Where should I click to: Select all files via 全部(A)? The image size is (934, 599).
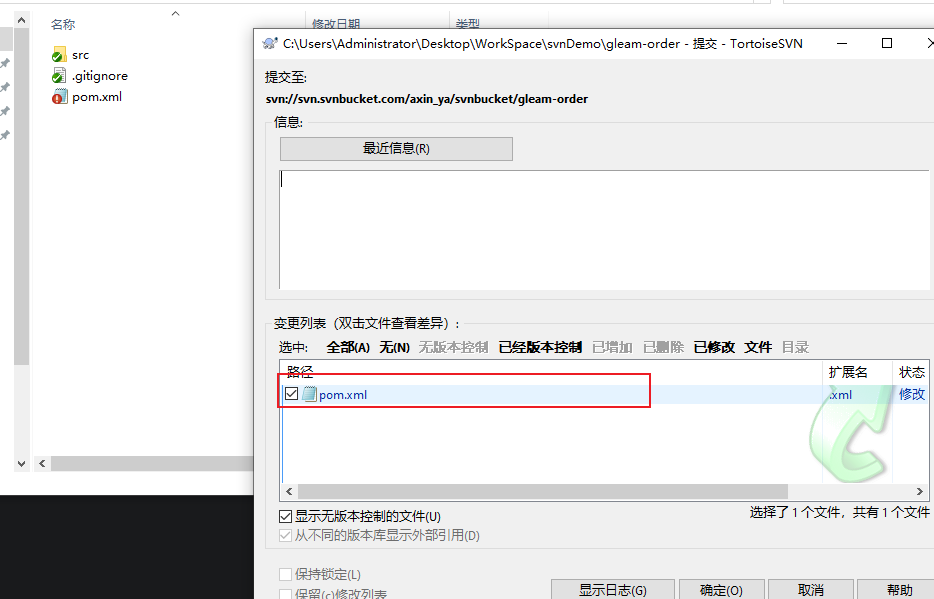click(x=348, y=347)
